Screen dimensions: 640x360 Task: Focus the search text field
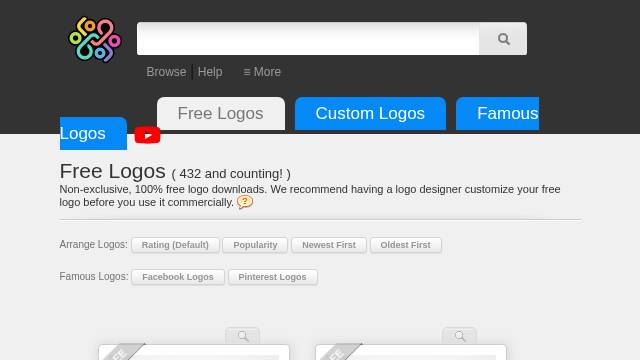point(308,39)
